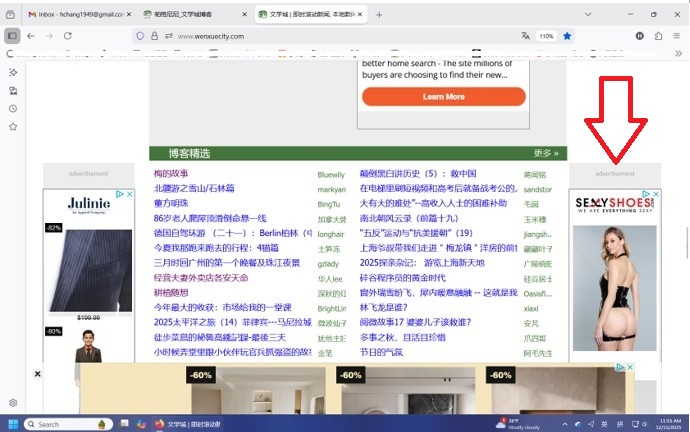Open sidebar settings gear icon

(x=13, y=402)
